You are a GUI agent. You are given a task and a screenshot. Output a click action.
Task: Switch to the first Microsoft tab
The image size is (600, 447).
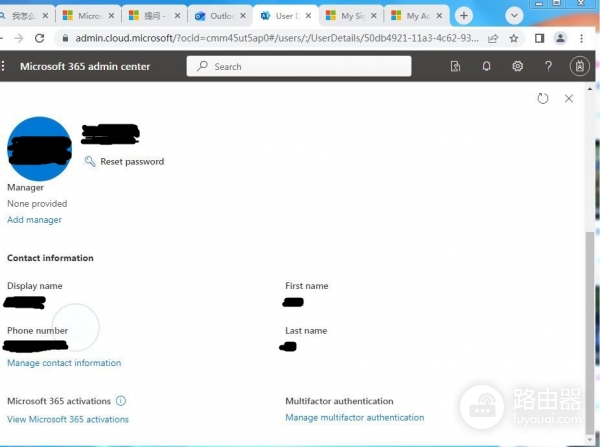tap(83, 16)
